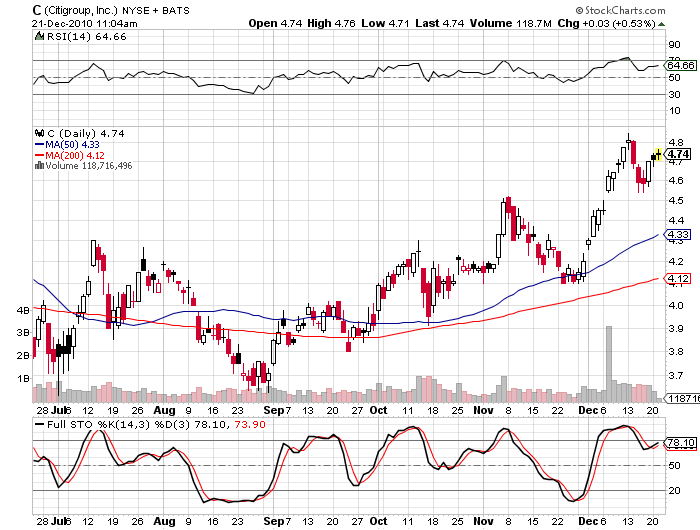
Task: Click the 3.7 price axis label
Action: coord(675,376)
